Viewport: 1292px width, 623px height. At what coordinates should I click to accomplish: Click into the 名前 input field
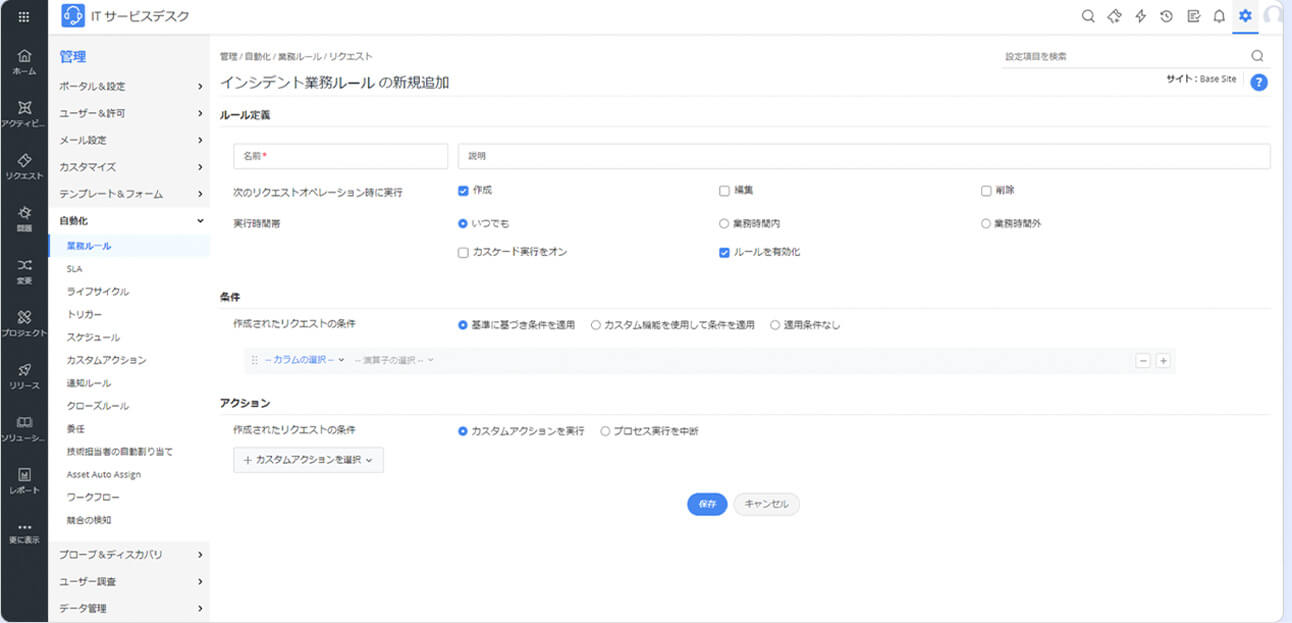click(340, 157)
